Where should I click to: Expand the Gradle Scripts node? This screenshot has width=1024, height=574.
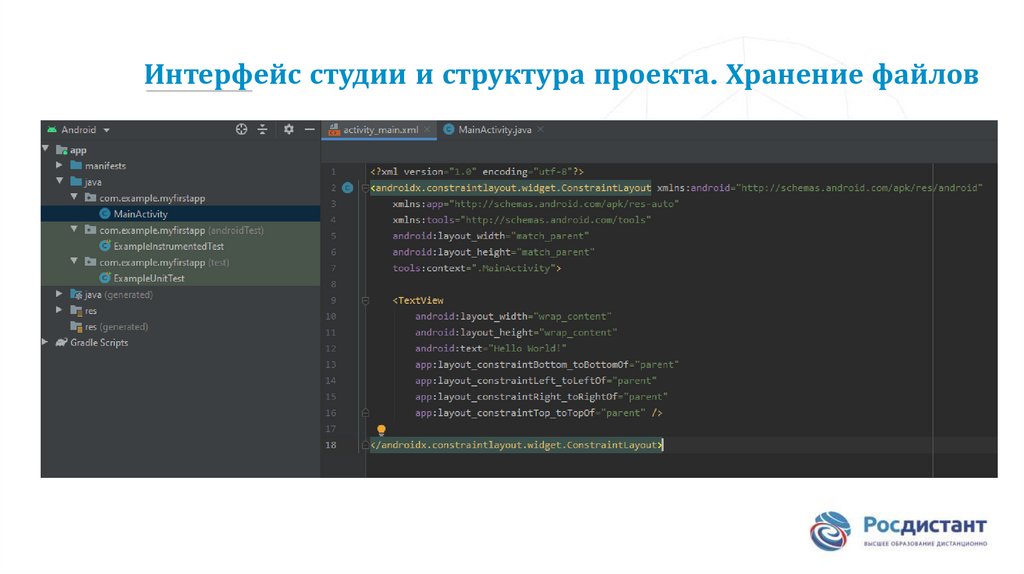[46, 342]
